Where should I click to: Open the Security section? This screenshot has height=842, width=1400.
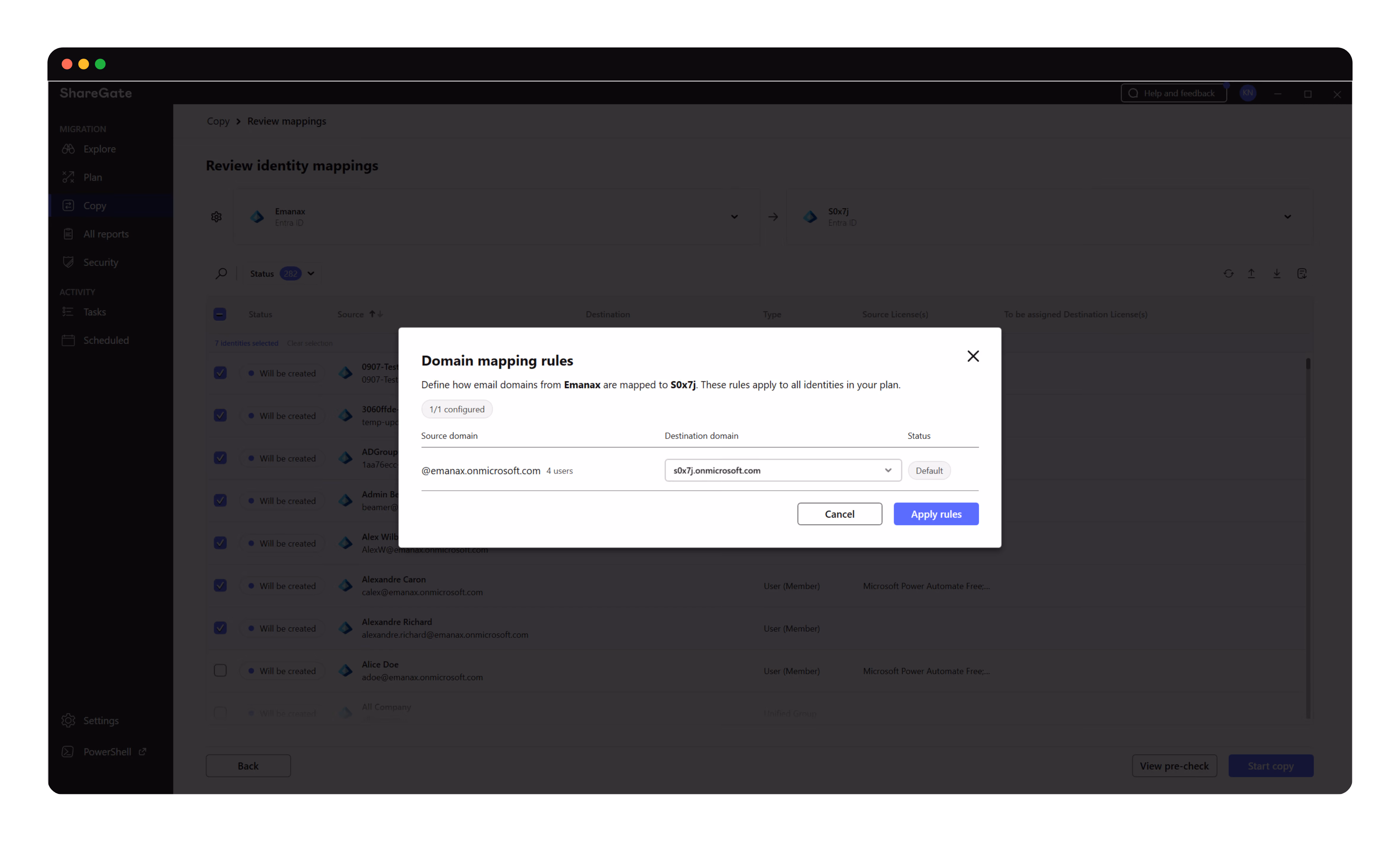(x=101, y=262)
